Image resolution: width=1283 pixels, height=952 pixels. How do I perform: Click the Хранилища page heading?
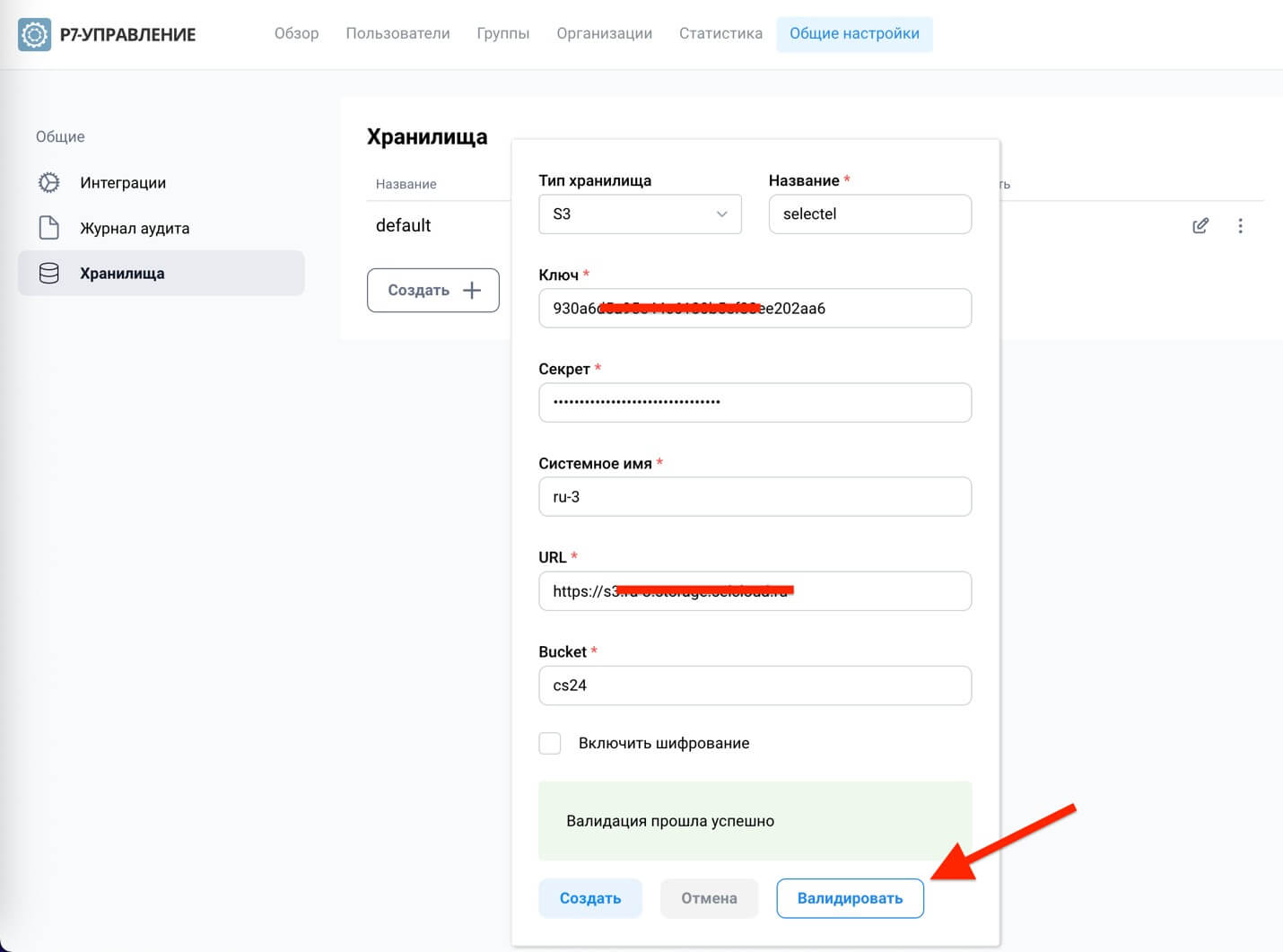click(427, 136)
